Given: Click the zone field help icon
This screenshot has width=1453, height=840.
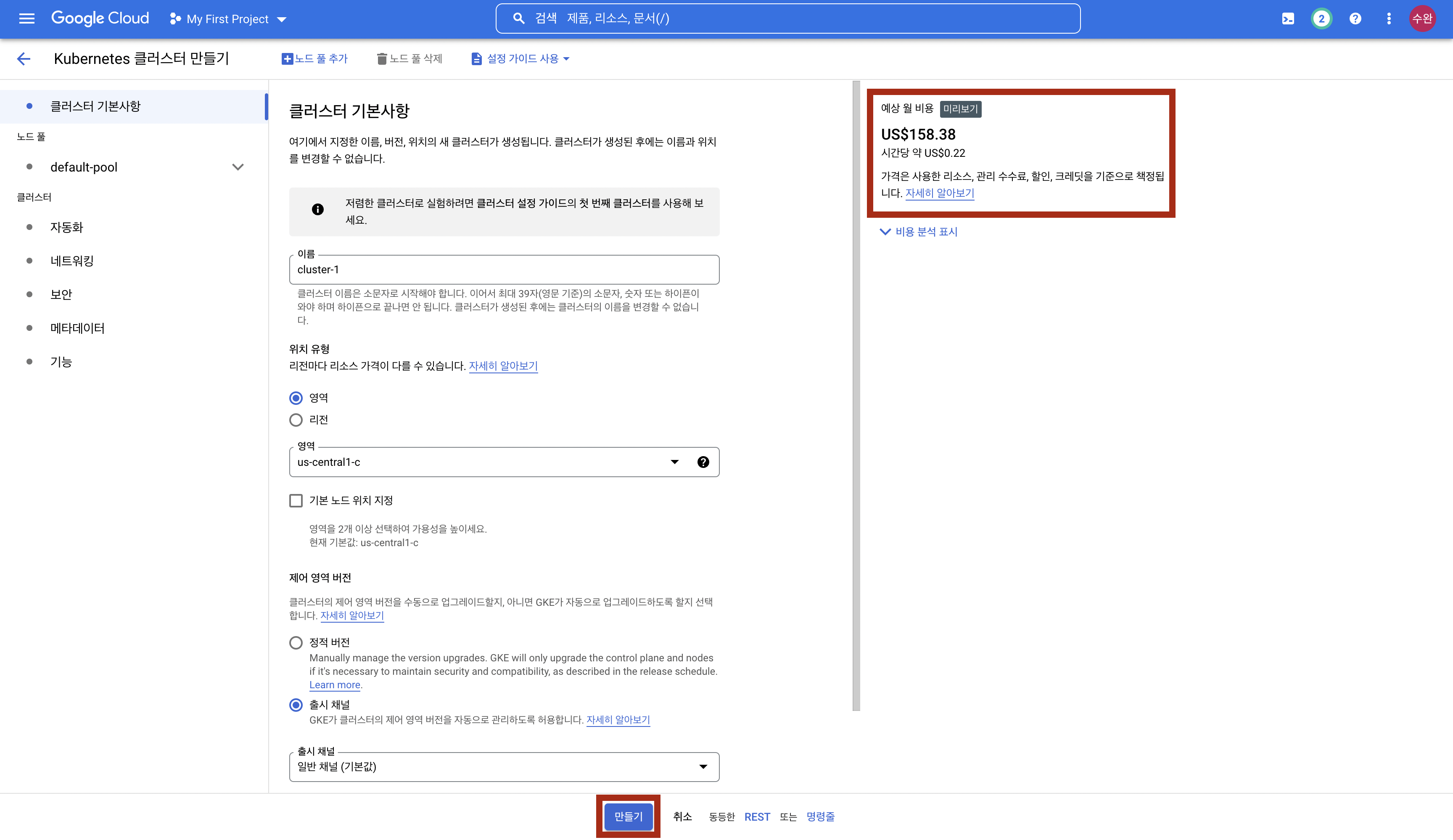Looking at the screenshot, I should 703,462.
